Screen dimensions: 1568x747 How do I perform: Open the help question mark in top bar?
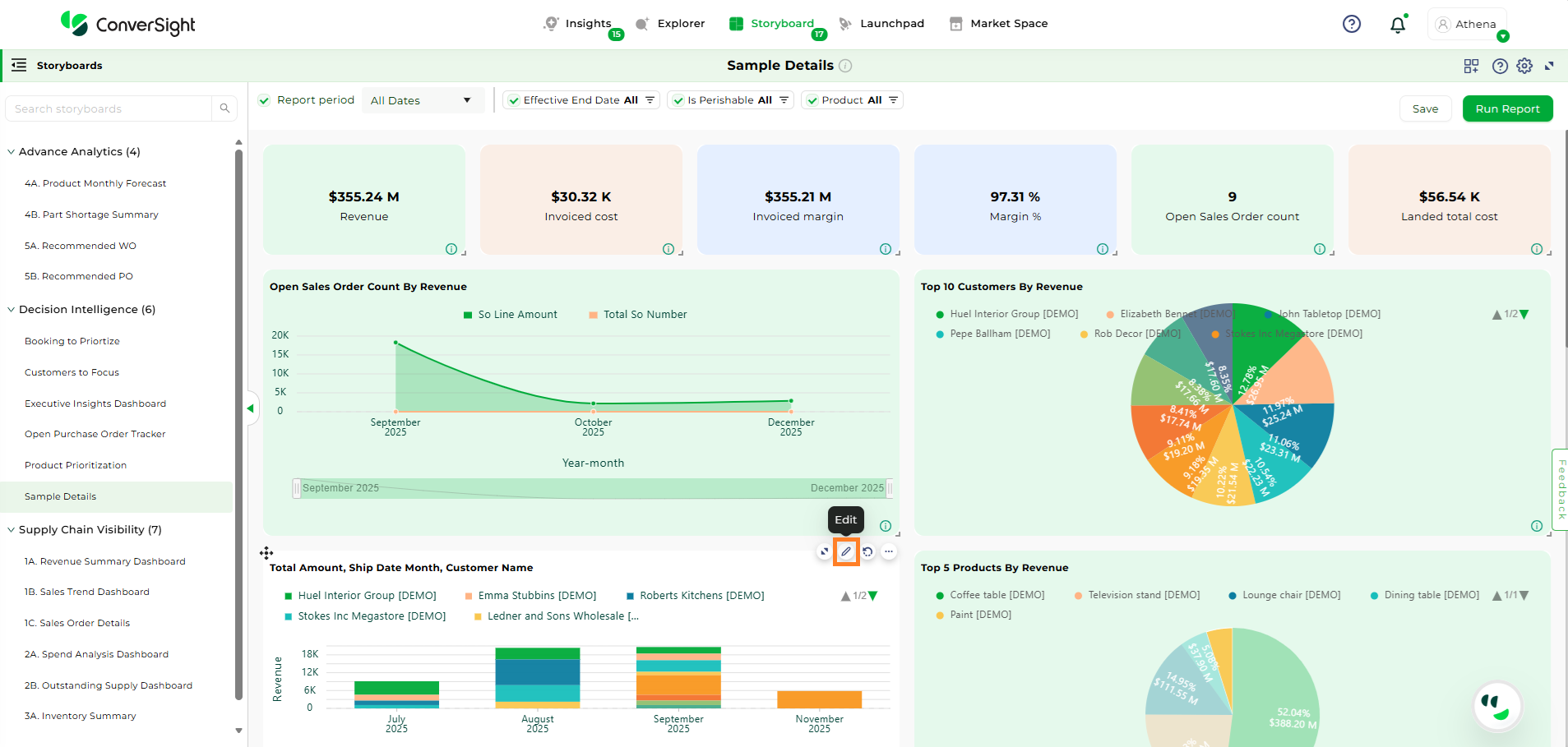pyautogui.click(x=1351, y=24)
